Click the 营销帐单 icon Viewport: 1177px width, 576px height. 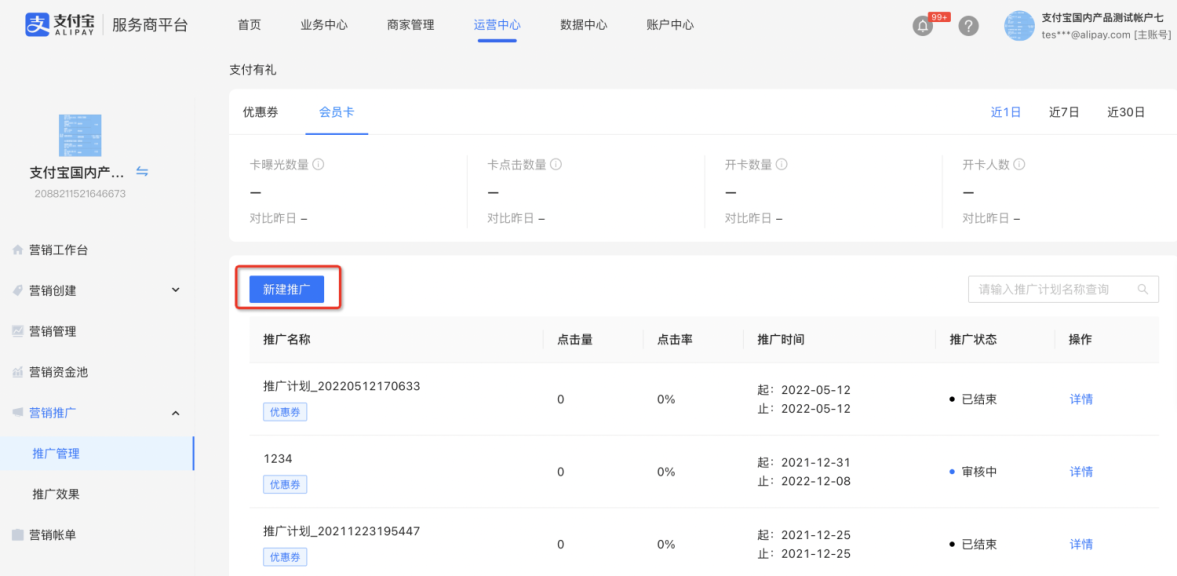click(17, 535)
